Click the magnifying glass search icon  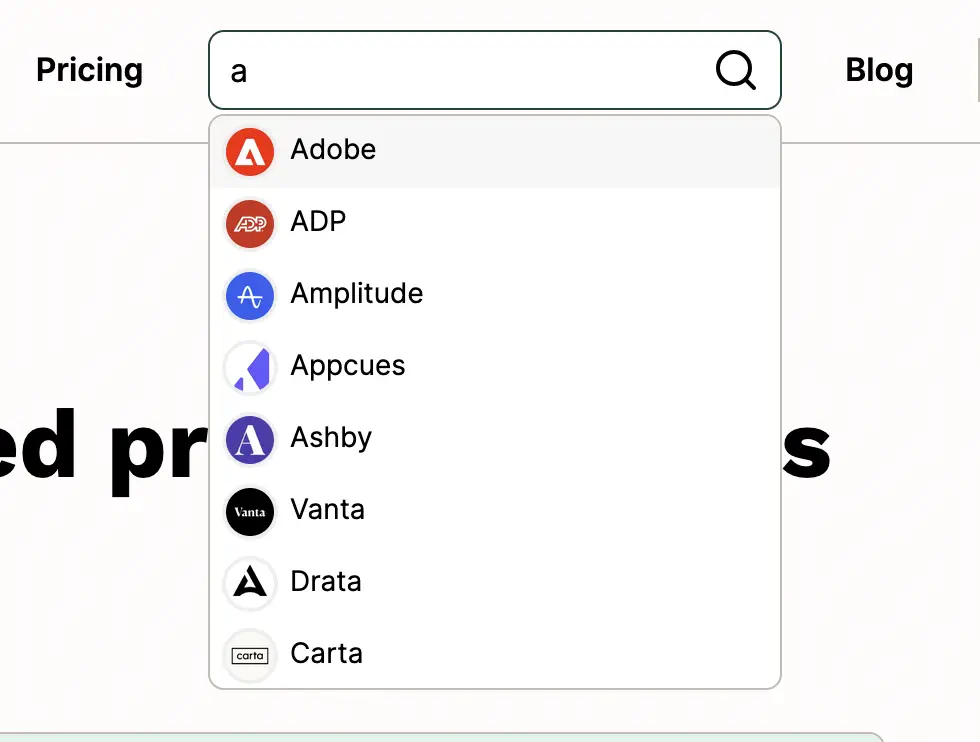(x=736, y=70)
